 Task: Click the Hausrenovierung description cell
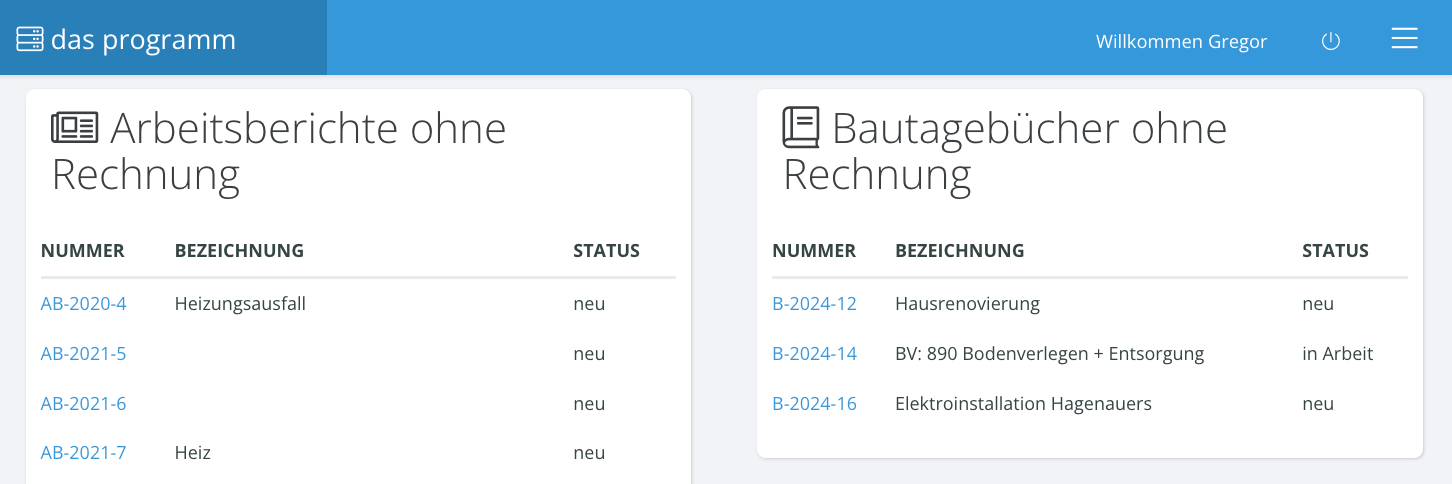click(967, 303)
